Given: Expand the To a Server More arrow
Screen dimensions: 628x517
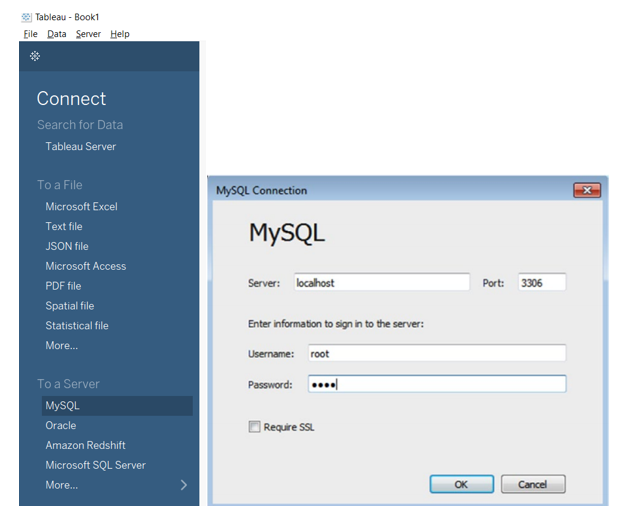Looking at the screenshot, I should (x=184, y=485).
